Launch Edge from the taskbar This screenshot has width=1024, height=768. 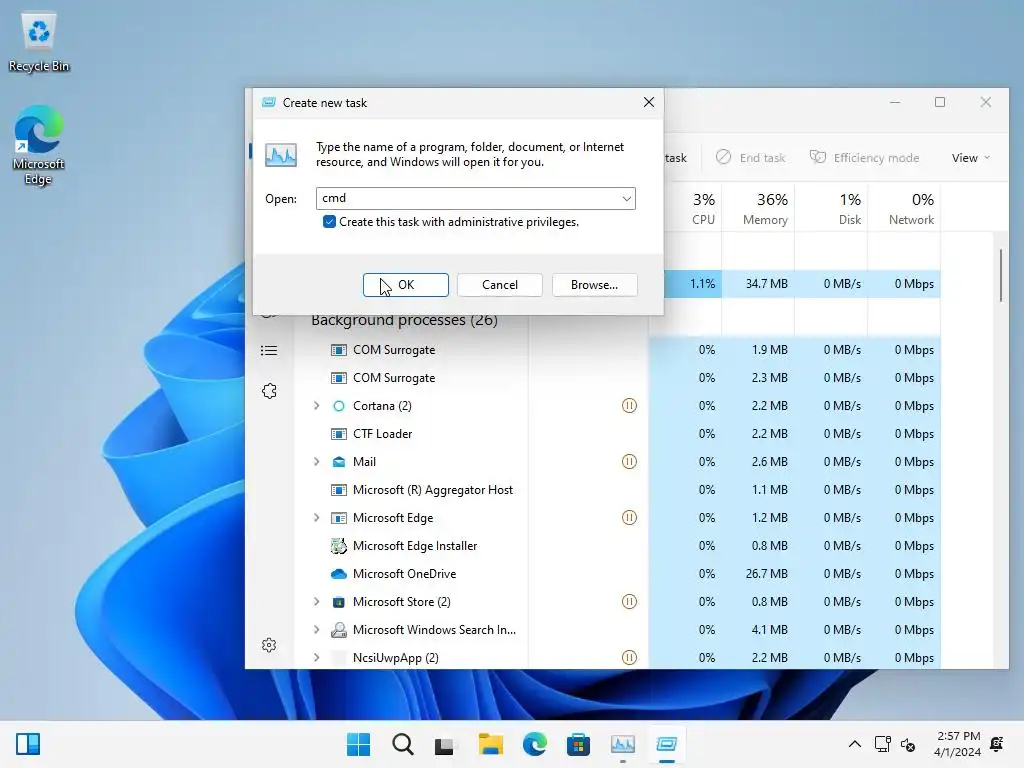tap(534, 744)
